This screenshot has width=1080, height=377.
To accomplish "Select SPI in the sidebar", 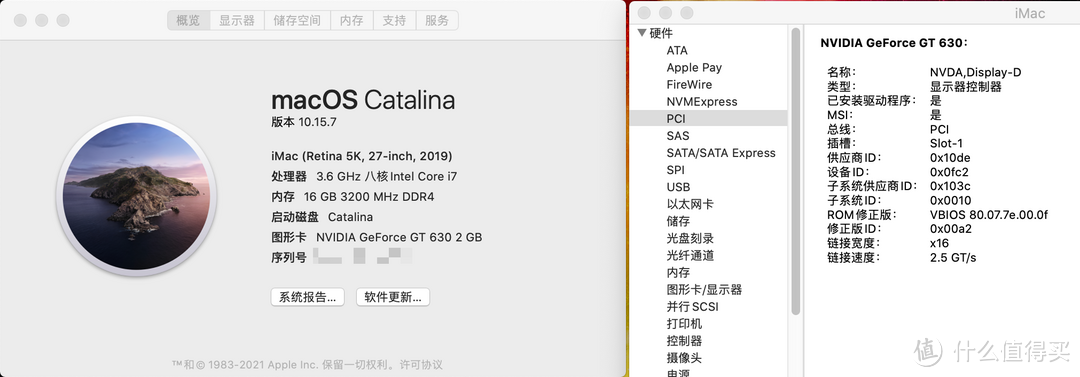I will 676,170.
